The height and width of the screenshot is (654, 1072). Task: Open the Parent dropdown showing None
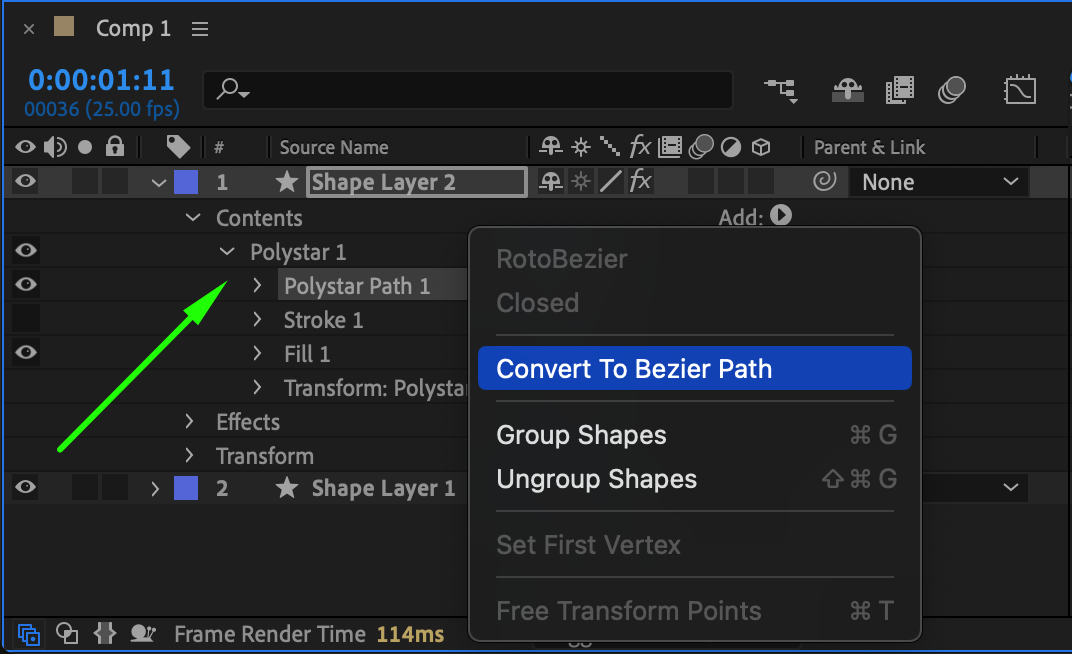point(941,182)
